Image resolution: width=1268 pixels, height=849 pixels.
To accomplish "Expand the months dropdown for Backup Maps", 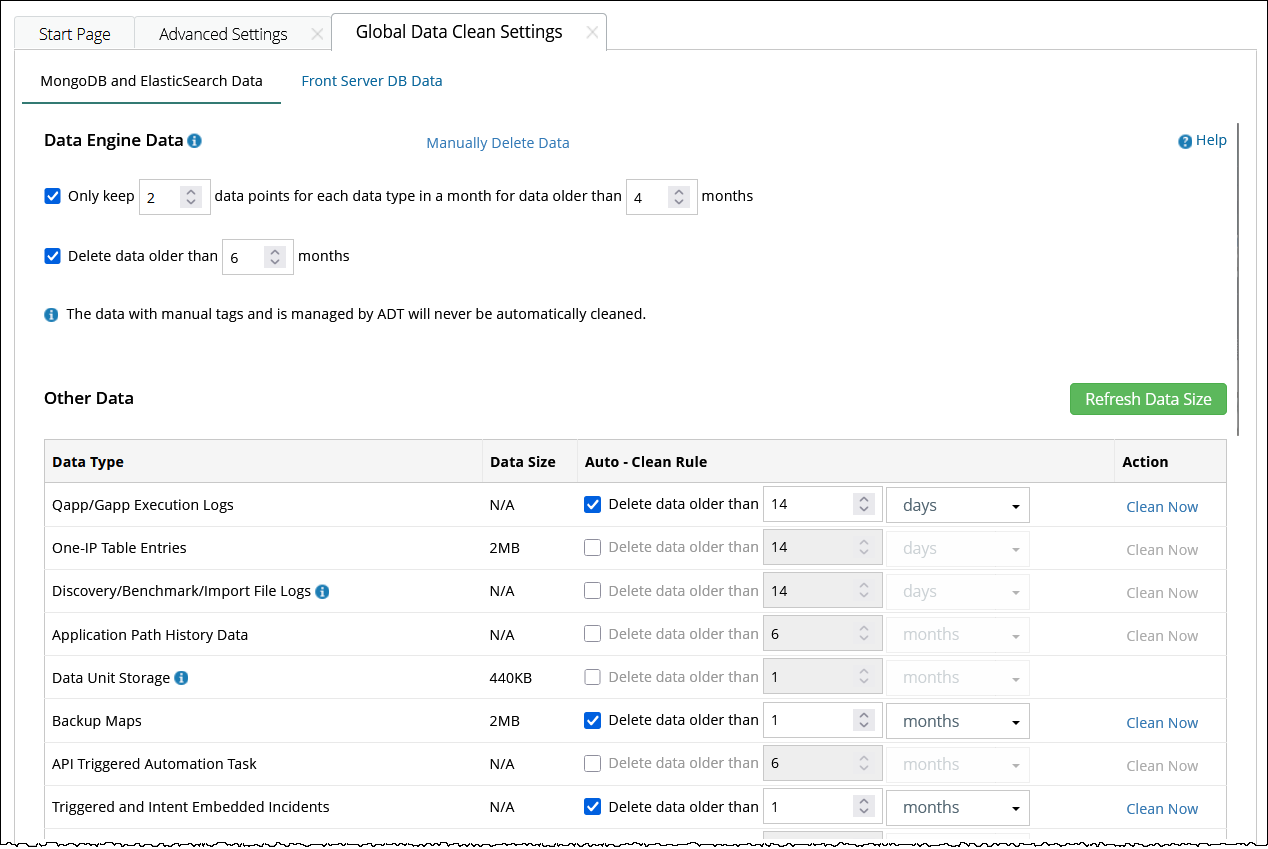I will (x=957, y=722).
